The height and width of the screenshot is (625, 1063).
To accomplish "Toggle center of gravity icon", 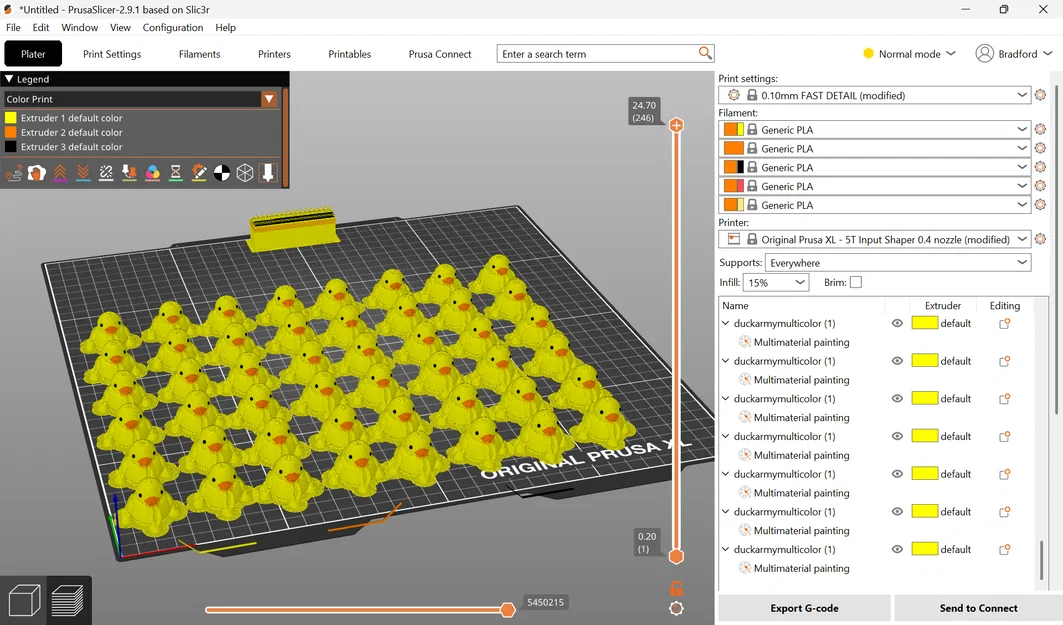I will pyautogui.click(x=222, y=174).
